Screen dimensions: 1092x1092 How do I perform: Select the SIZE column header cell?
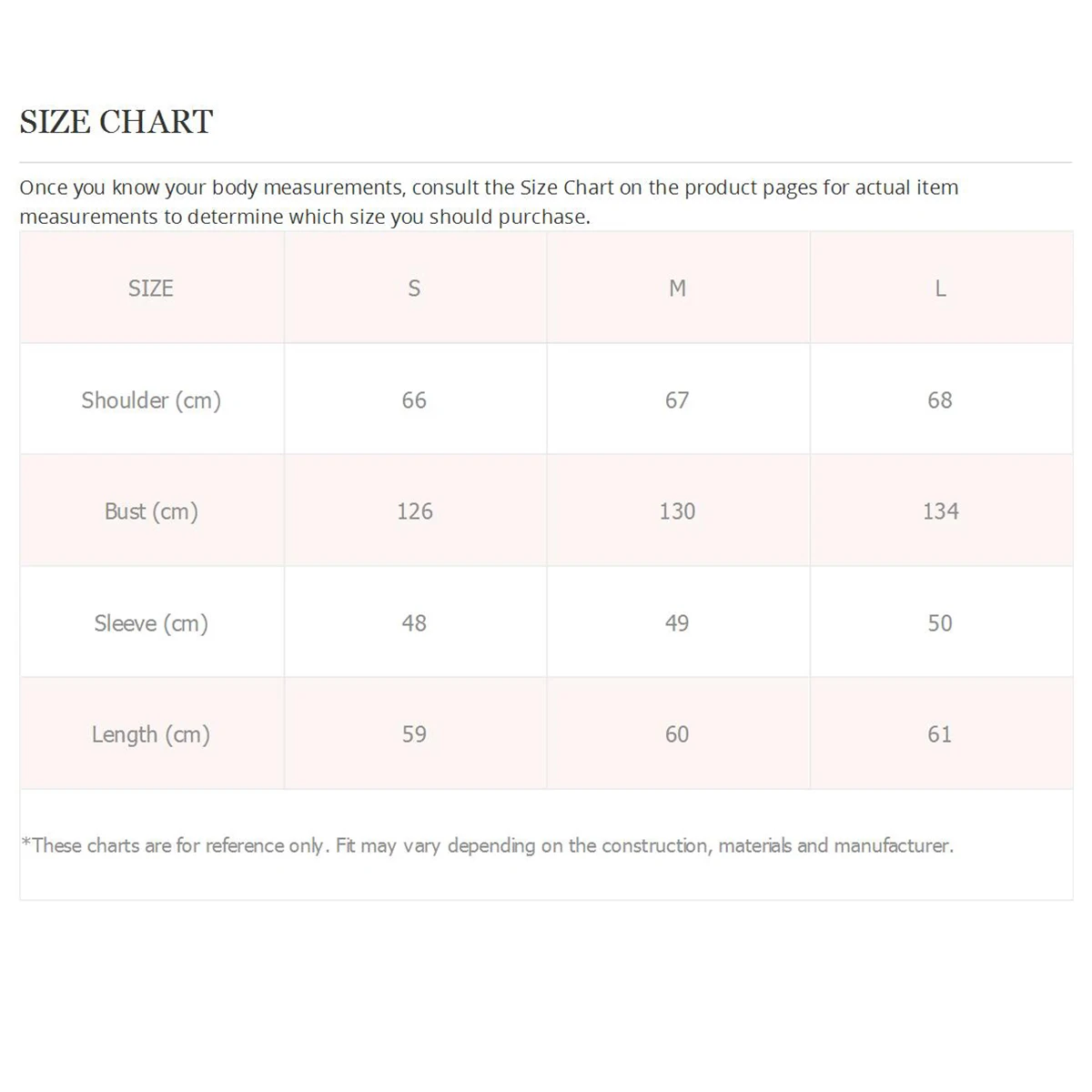(x=151, y=288)
